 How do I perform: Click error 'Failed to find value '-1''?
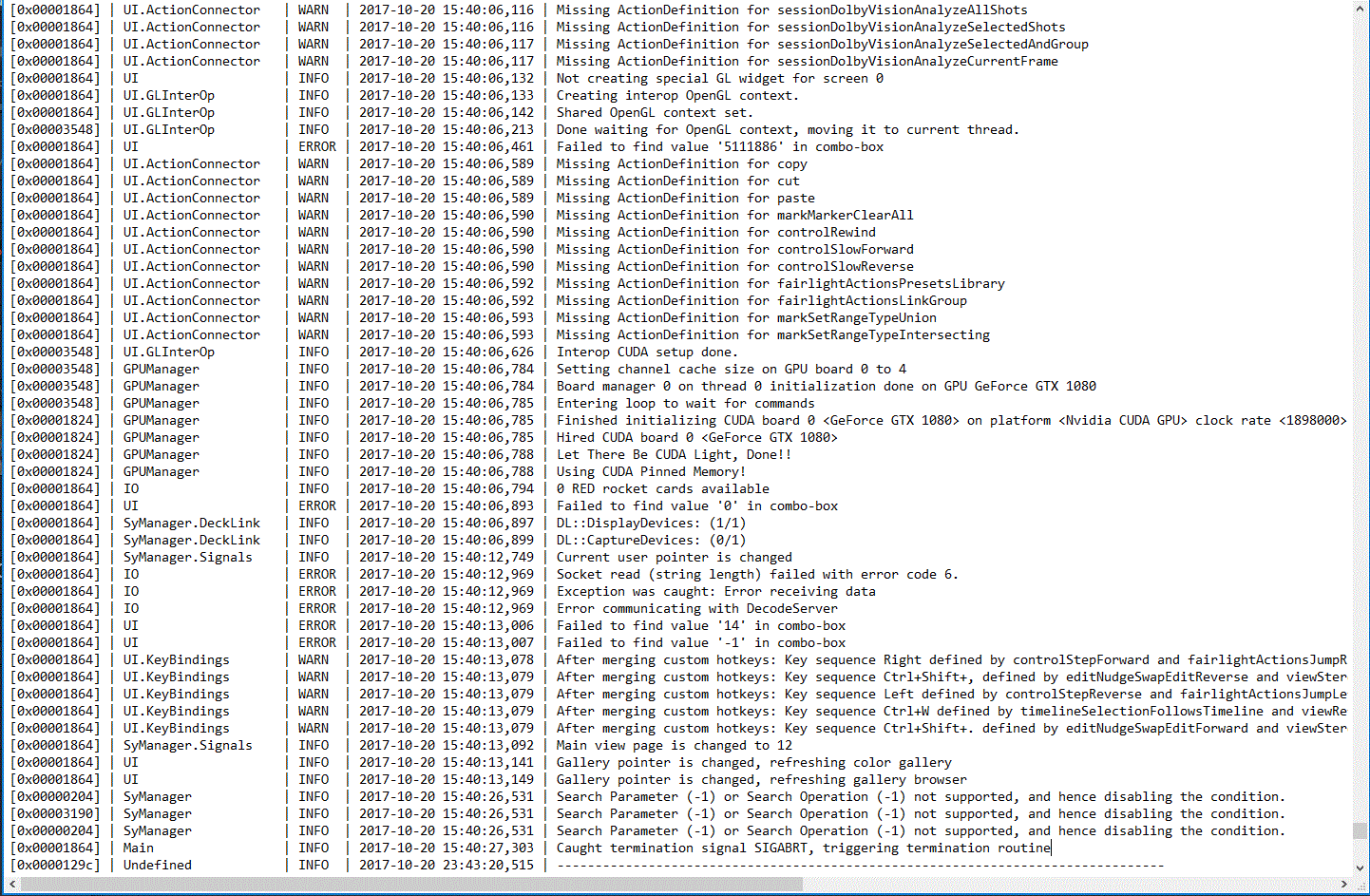pyautogui.click(x=700, y=642)
